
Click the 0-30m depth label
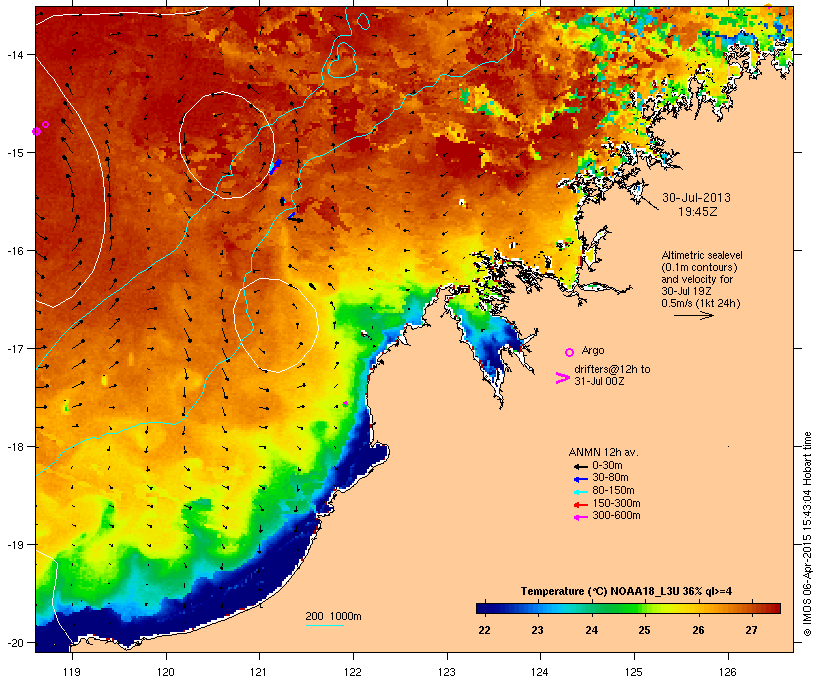coord(607,466)
